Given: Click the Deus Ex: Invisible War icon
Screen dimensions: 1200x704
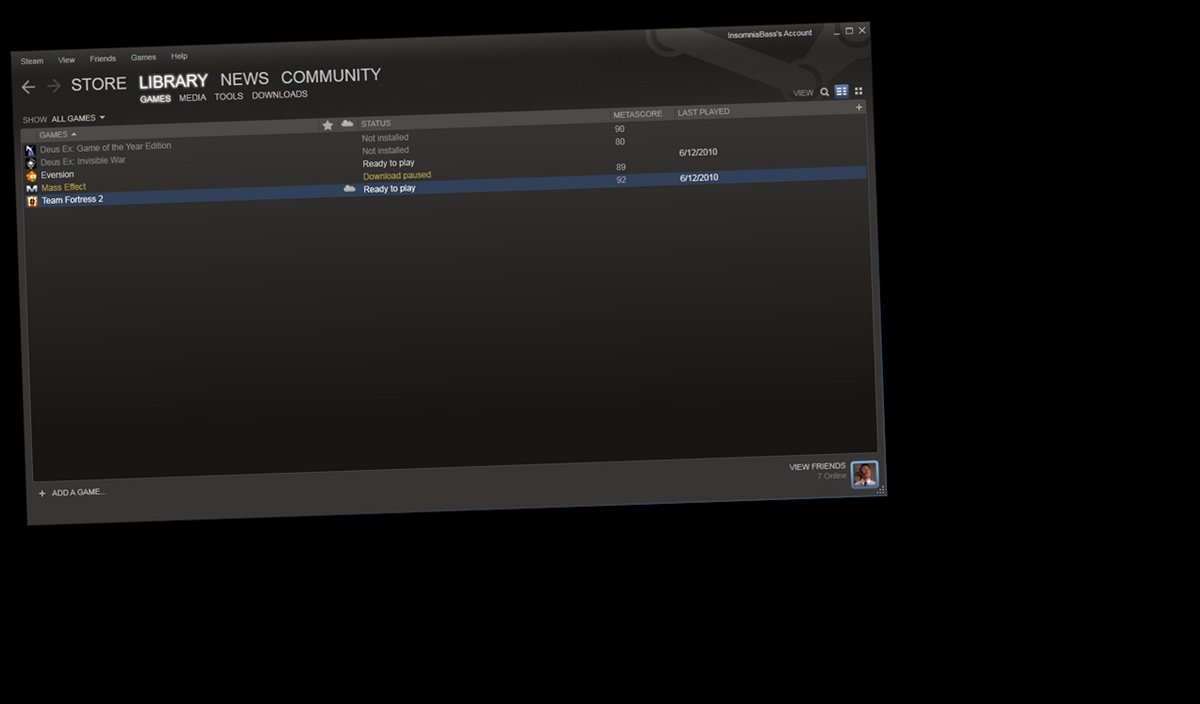Looking at the screenshot, I should point(31,163).
